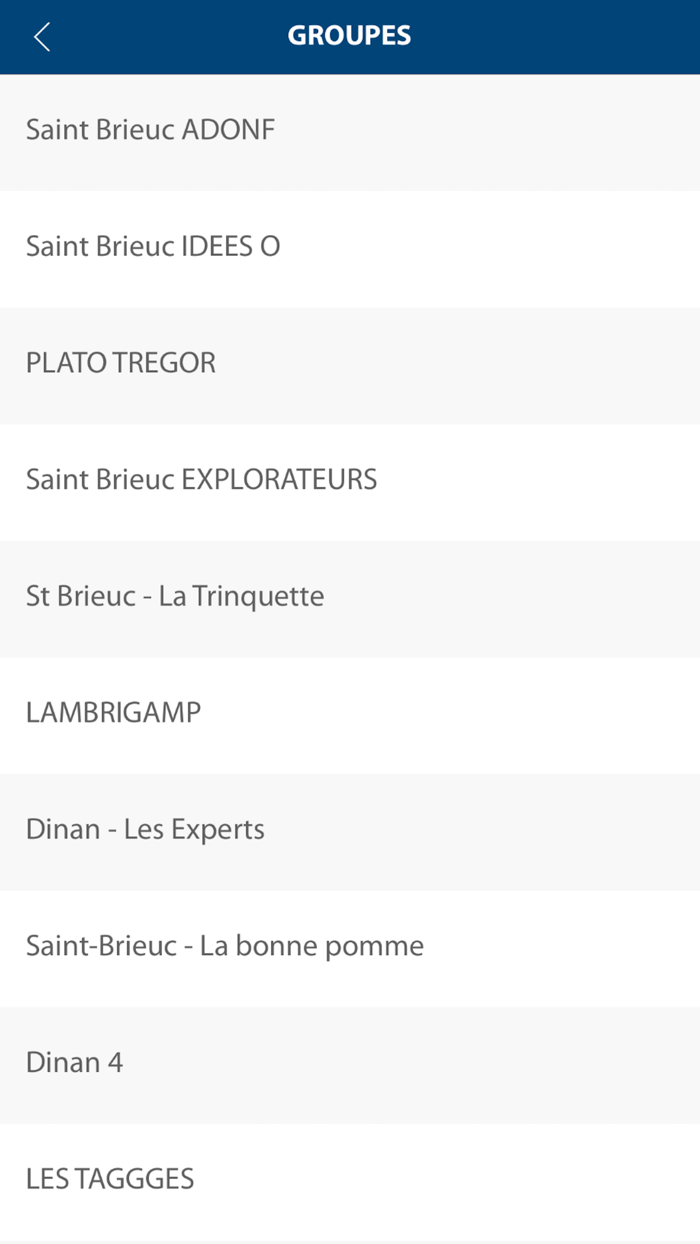
Task: Go back from the Groupes screen
Action: 42,37
